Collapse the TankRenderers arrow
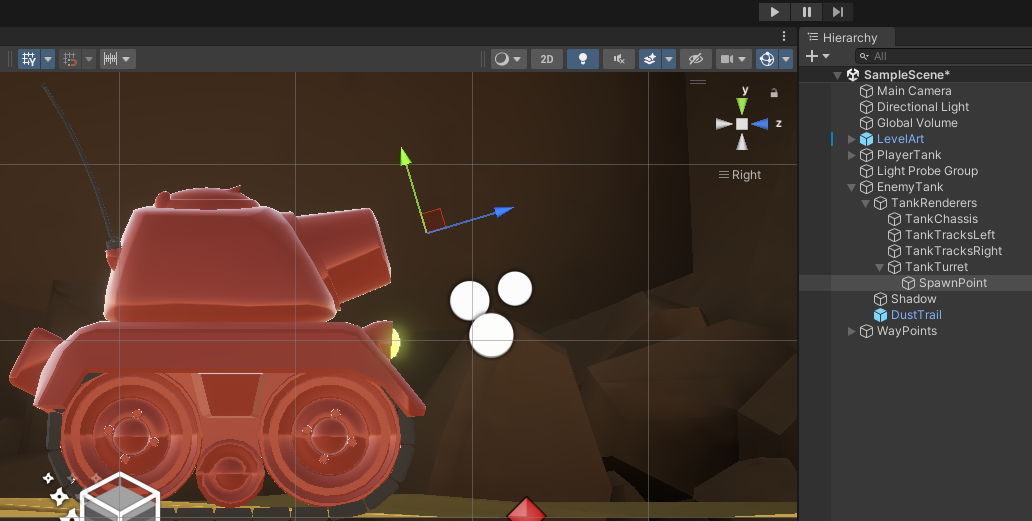 (x=865, y=203)
